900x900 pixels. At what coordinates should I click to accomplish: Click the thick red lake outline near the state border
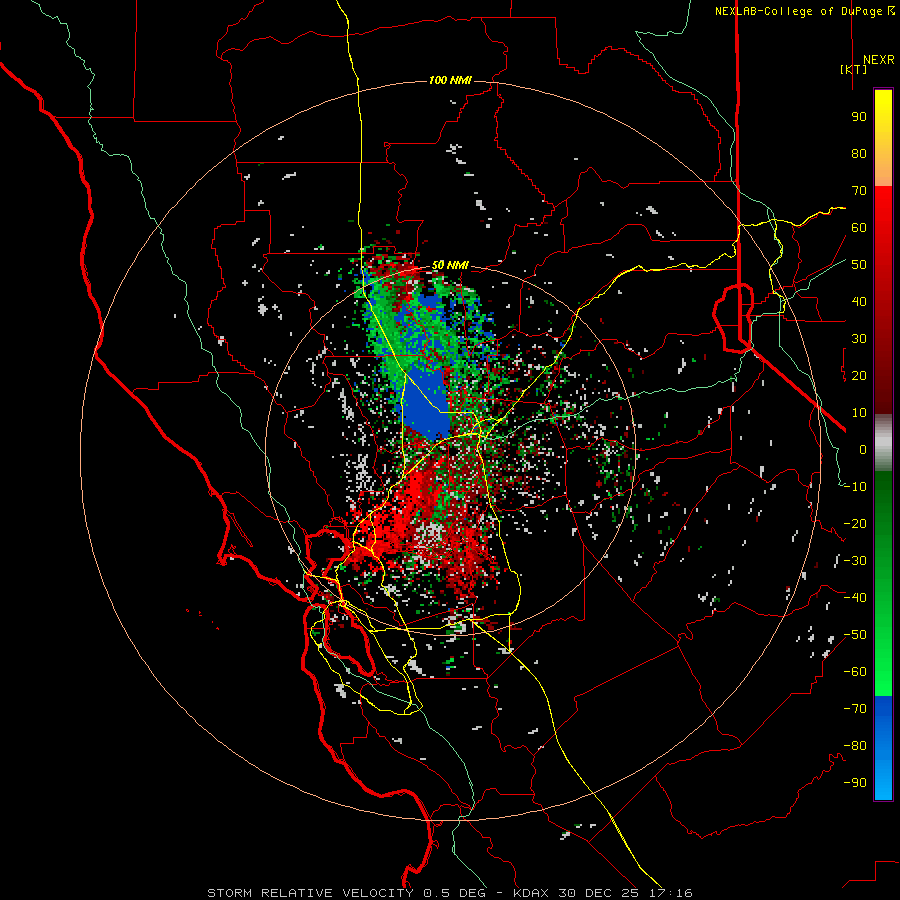coord(733,317)
